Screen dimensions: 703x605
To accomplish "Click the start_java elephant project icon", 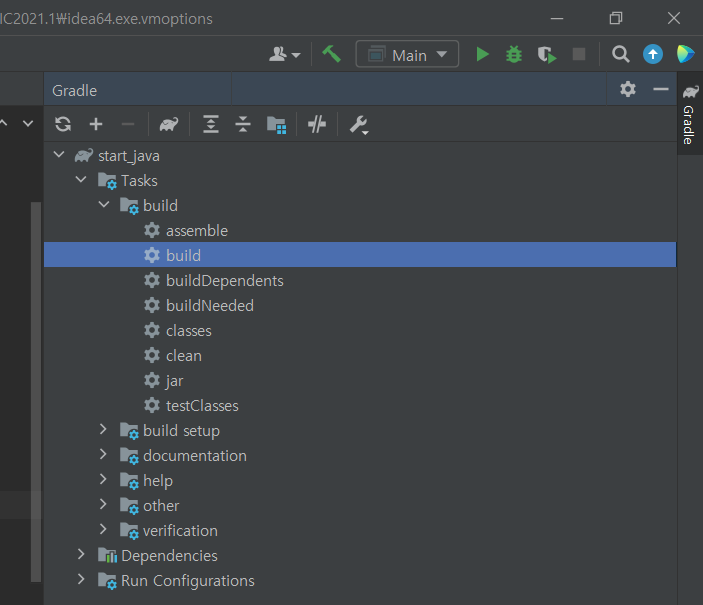I will (x=84, y=156).
